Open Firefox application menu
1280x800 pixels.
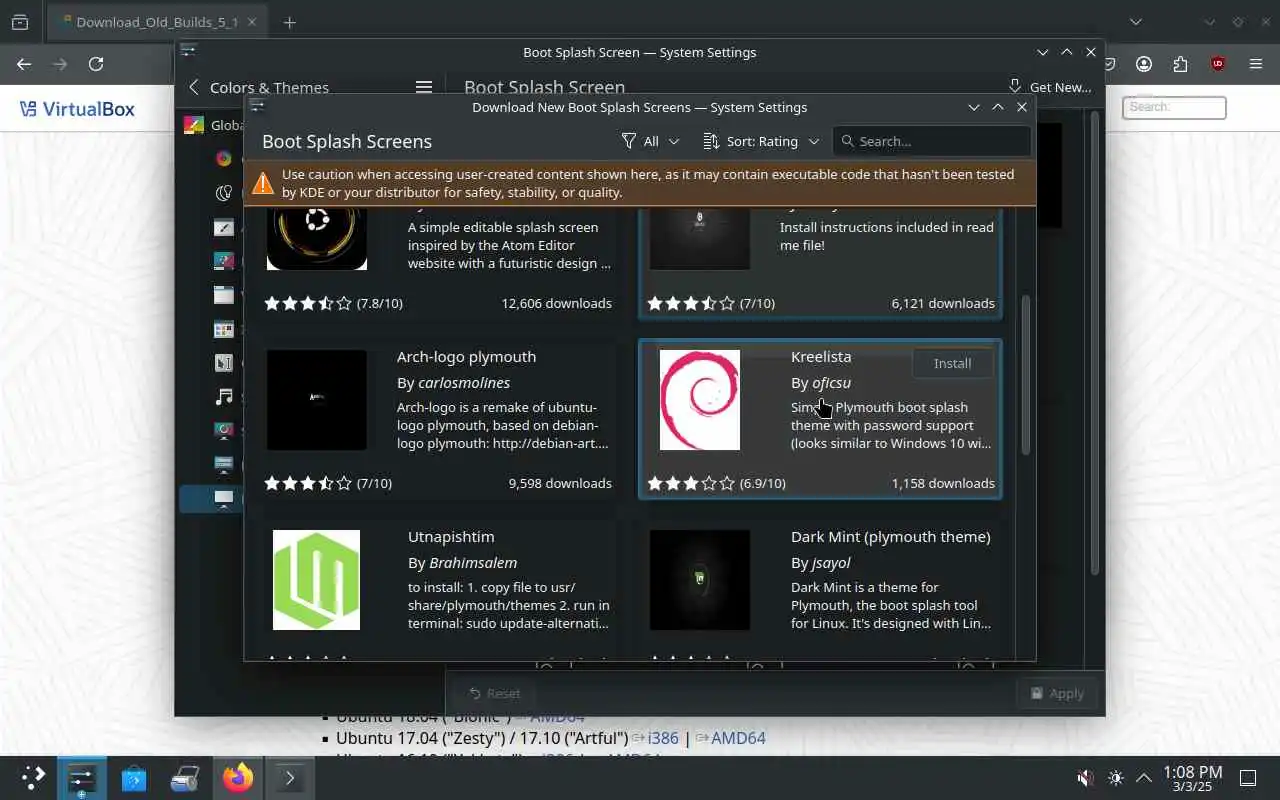click(x=1256, y=64)
